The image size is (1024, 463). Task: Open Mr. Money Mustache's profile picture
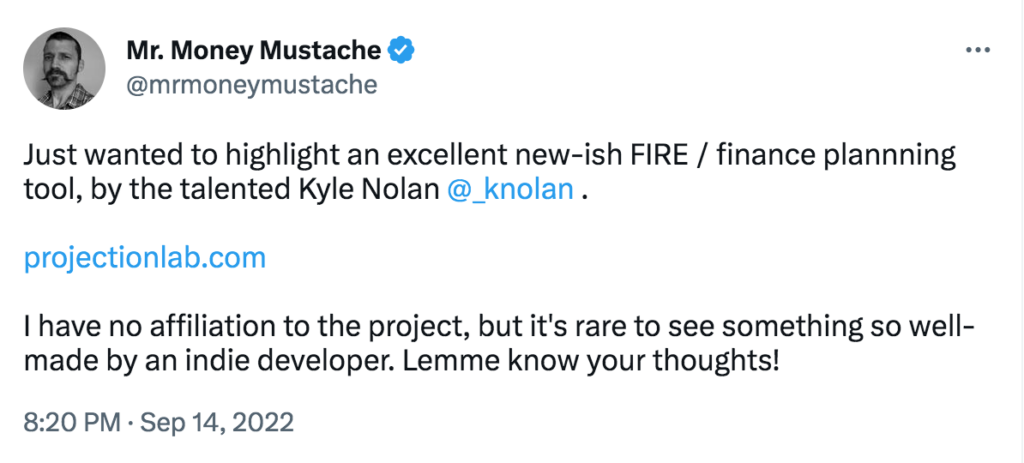(64, 68)
